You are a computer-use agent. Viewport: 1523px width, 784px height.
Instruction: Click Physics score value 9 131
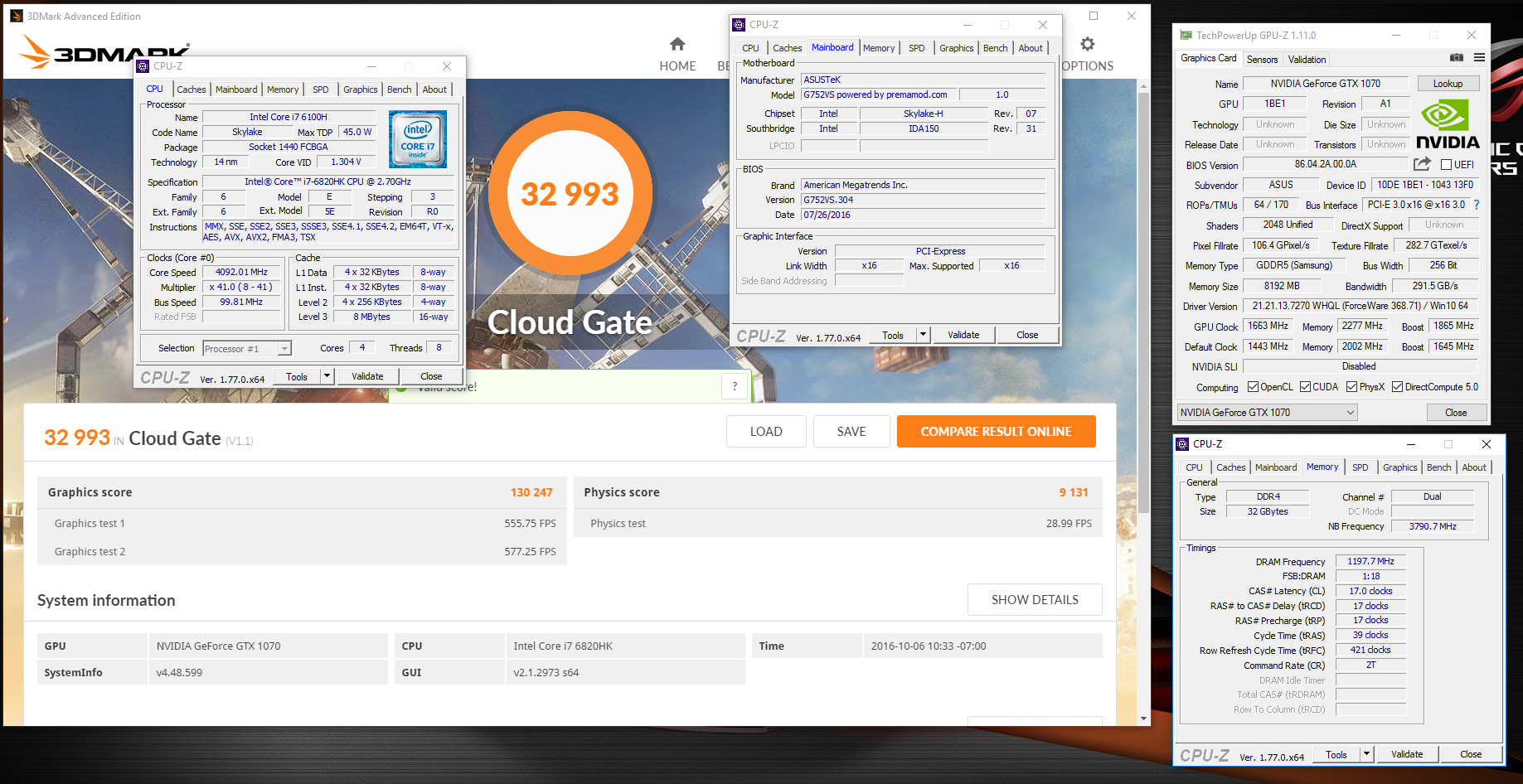tap(1073, 492)
